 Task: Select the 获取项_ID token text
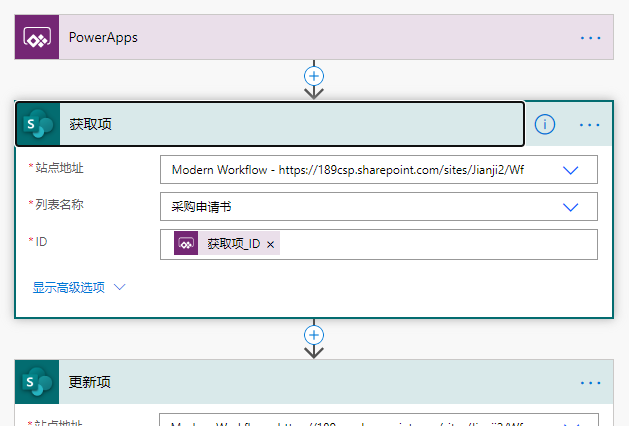tap(234, 243)
